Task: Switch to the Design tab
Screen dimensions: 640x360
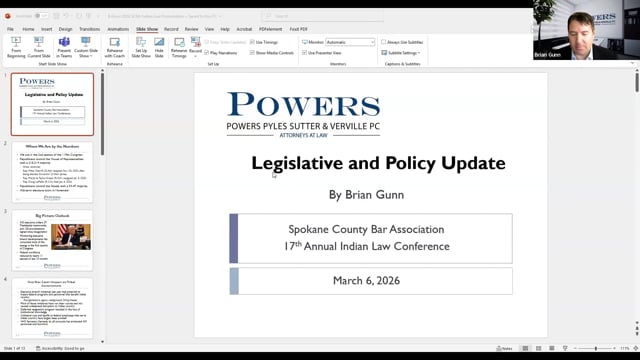Action: [x=65, y=29]
